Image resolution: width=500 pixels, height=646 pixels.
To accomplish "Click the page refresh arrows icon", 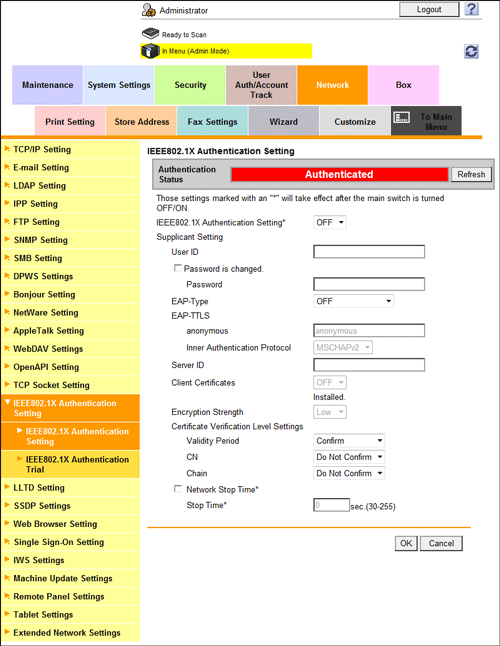I will point(471,51).
